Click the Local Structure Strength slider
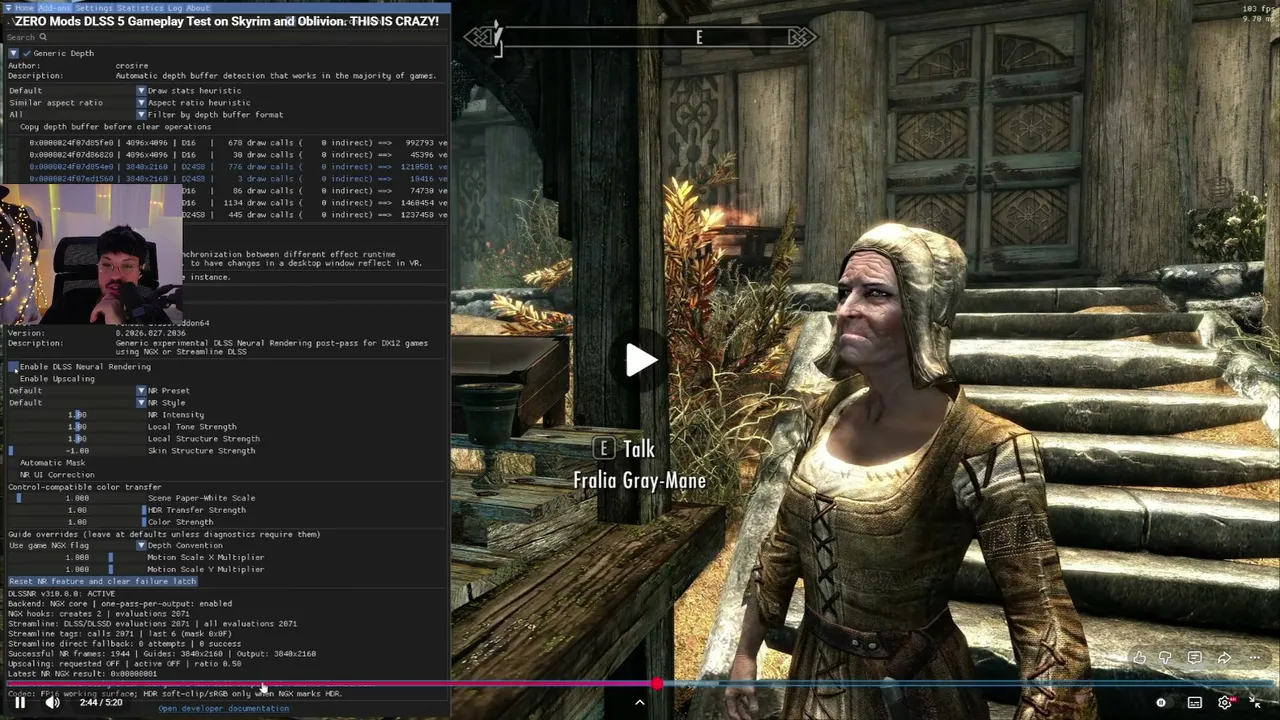The width and height of the screenshot is (1280, 720). point(76,439)
